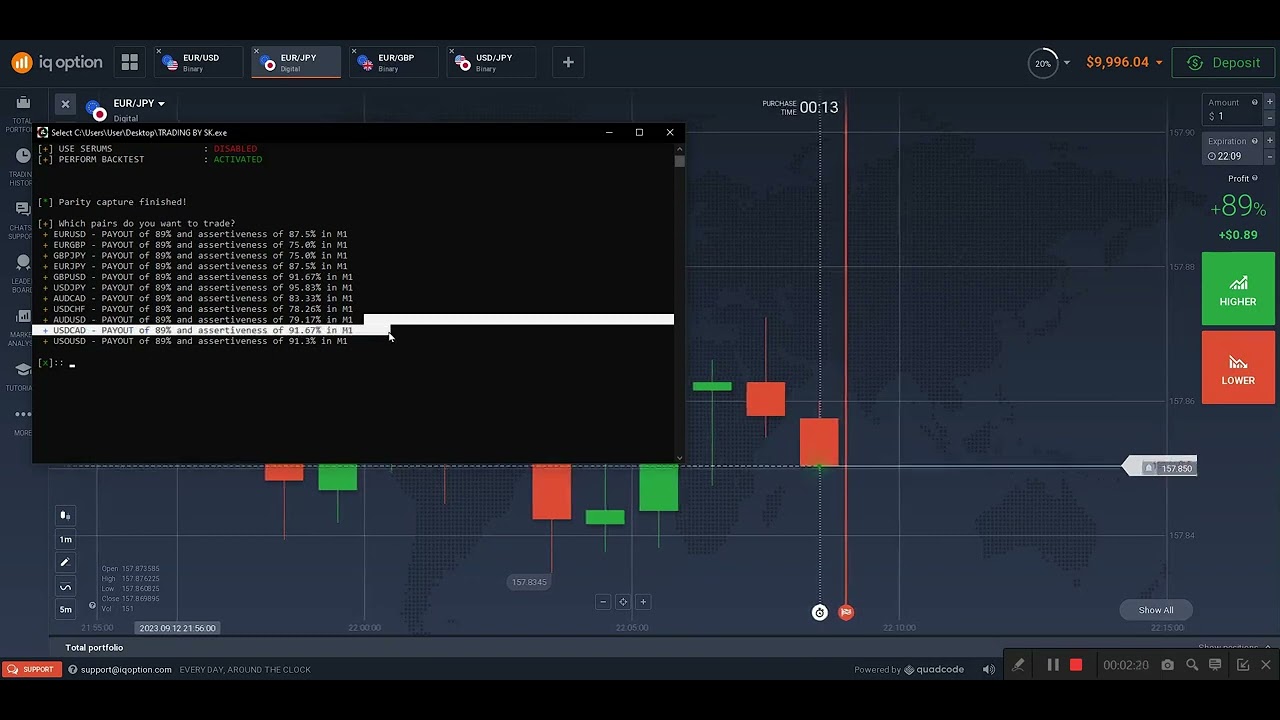Click Show All button

(x=1156, y=610)
